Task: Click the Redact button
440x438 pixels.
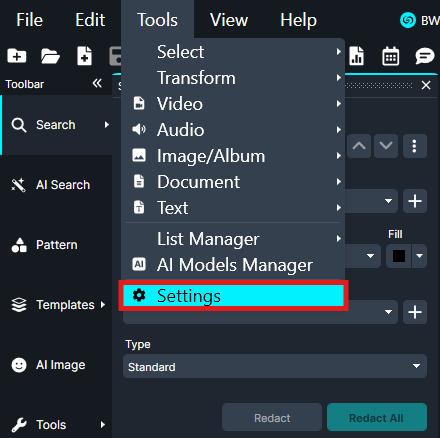Action: click(272, 417)
